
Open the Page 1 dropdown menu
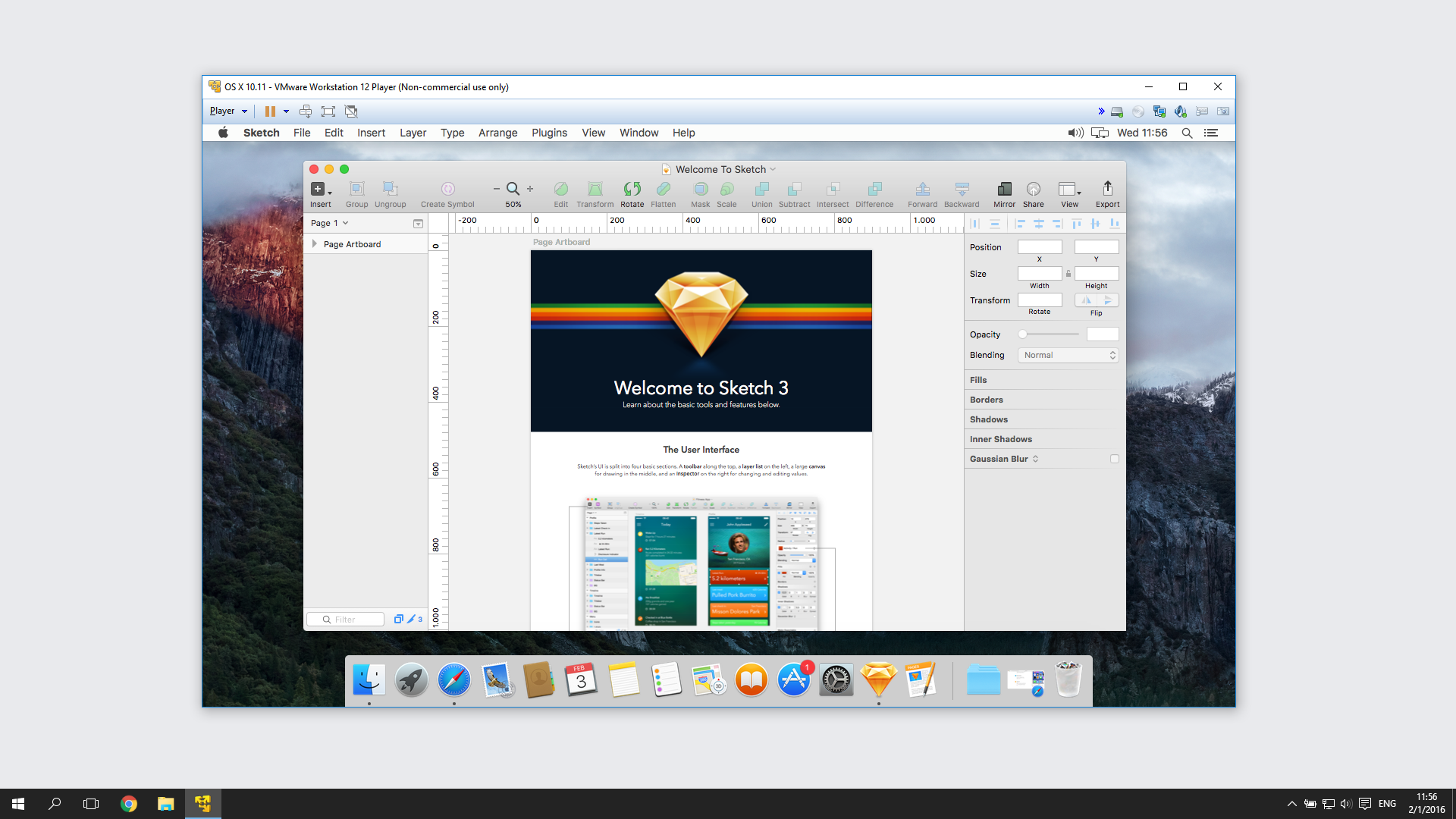tap(332, 222)
